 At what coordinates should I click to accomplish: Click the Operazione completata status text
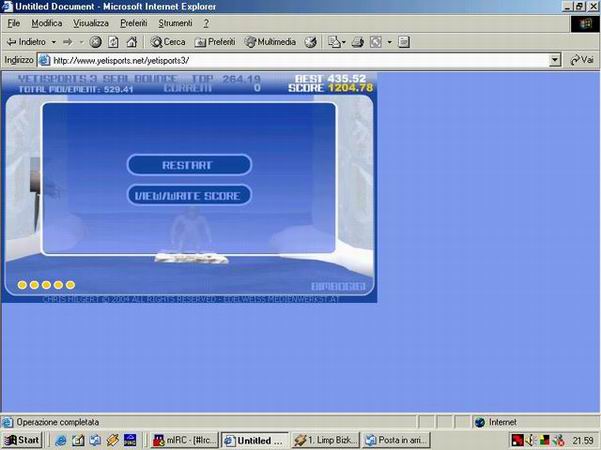tap(57, 422)
